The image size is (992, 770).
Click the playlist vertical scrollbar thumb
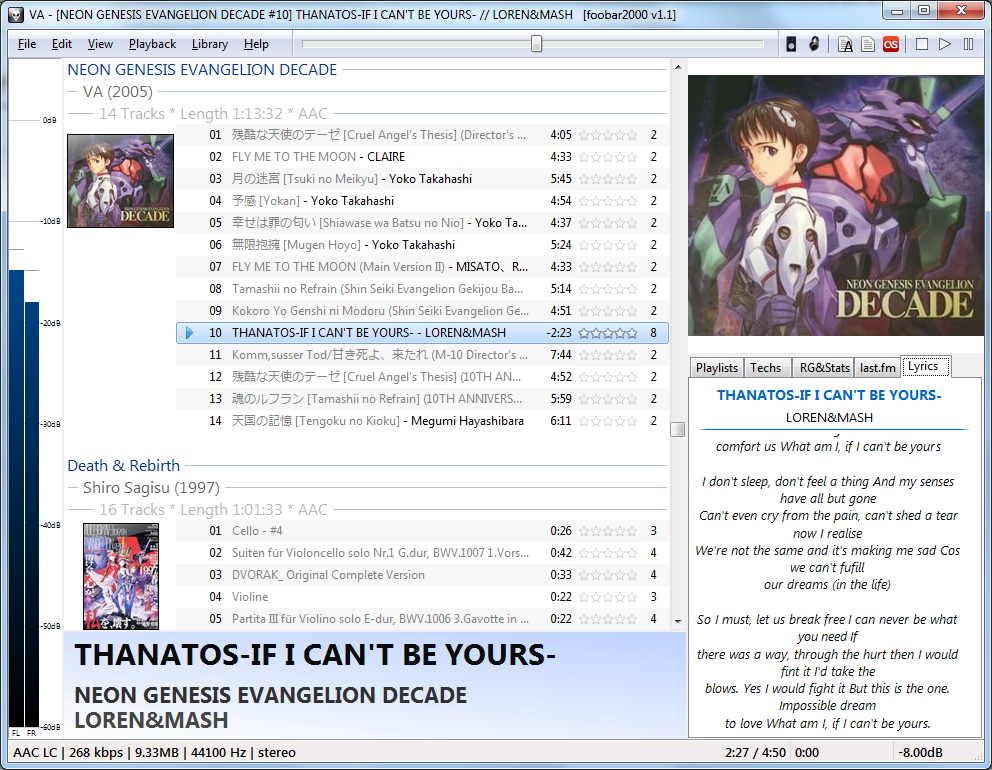(678, 430)
